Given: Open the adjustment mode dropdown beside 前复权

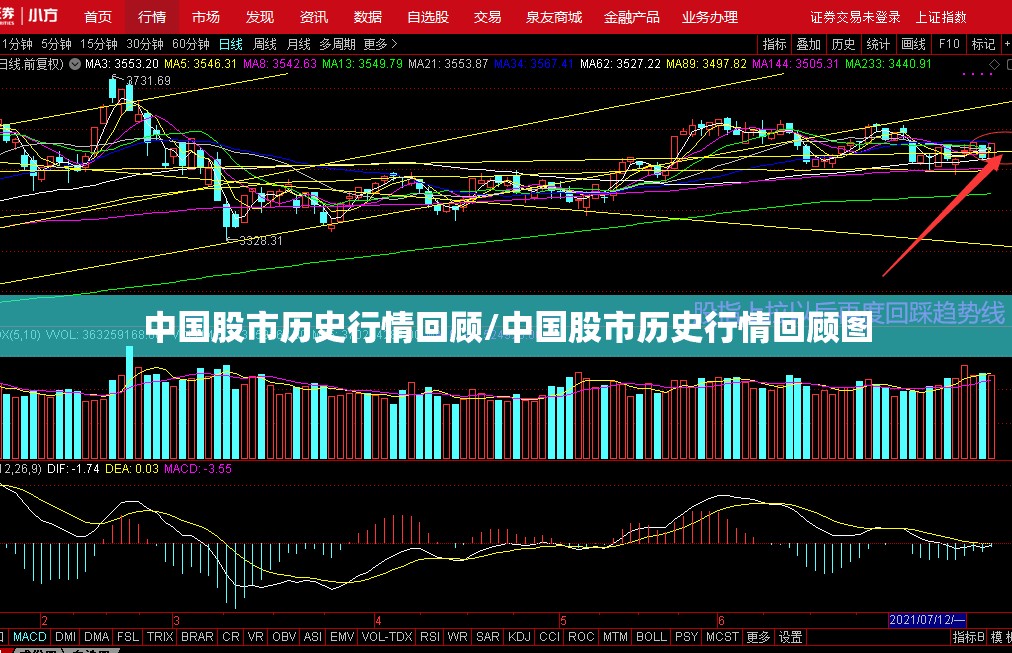Looking at the screenshot, I should pos(75,64).
